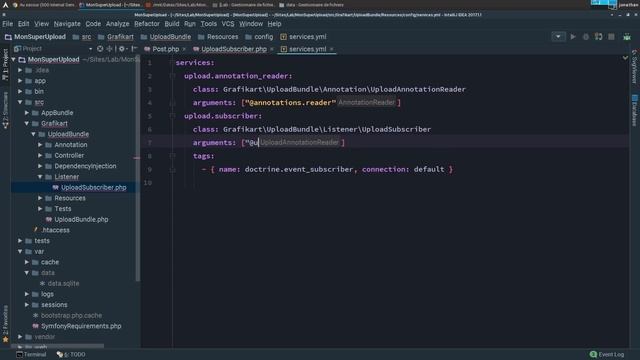Collapse the src folder arrow
This screenshot has width=640, height=360.
click(x=20, y=102)
